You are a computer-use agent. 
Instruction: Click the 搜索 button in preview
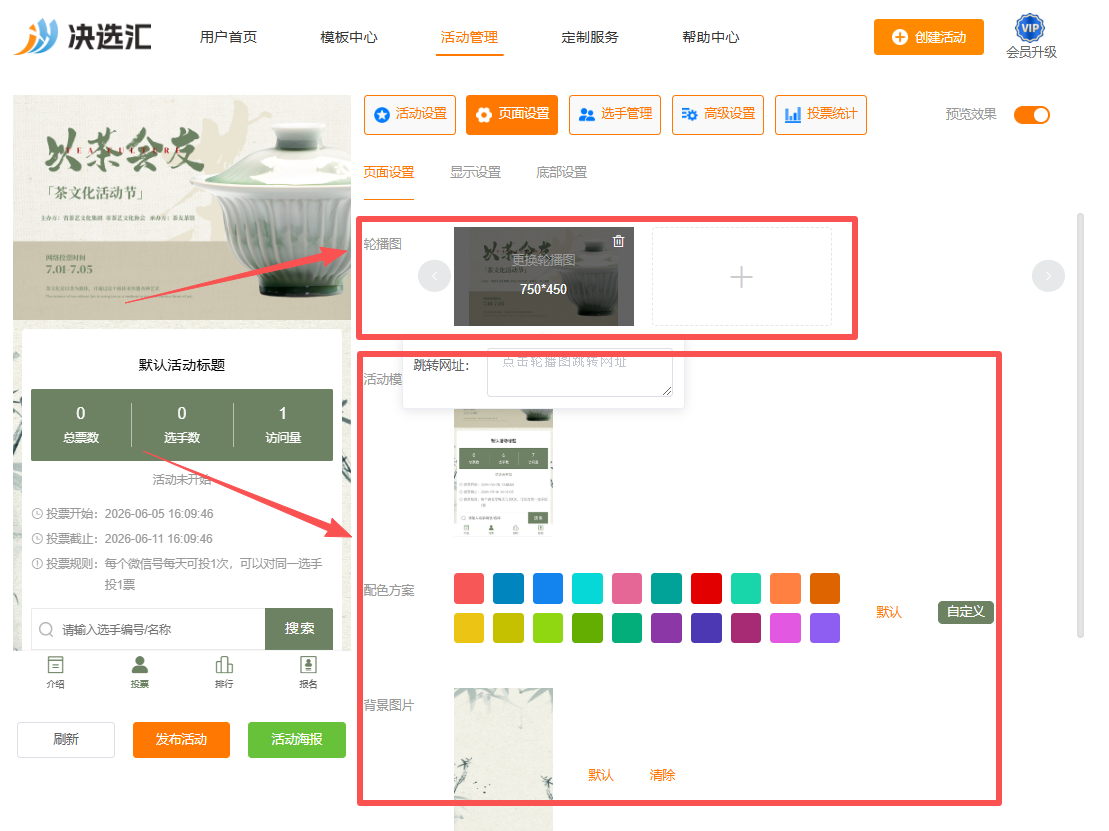click(298, 629)
